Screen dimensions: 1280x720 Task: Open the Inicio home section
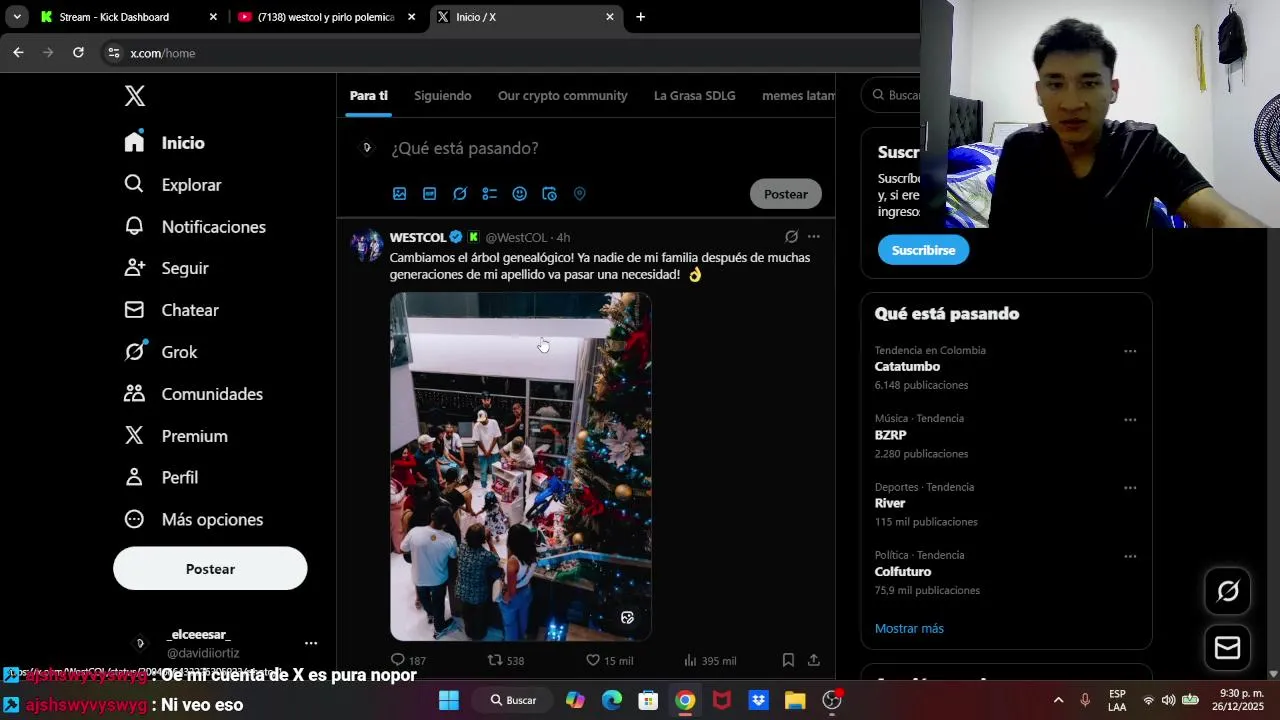[x=165, y=143]
